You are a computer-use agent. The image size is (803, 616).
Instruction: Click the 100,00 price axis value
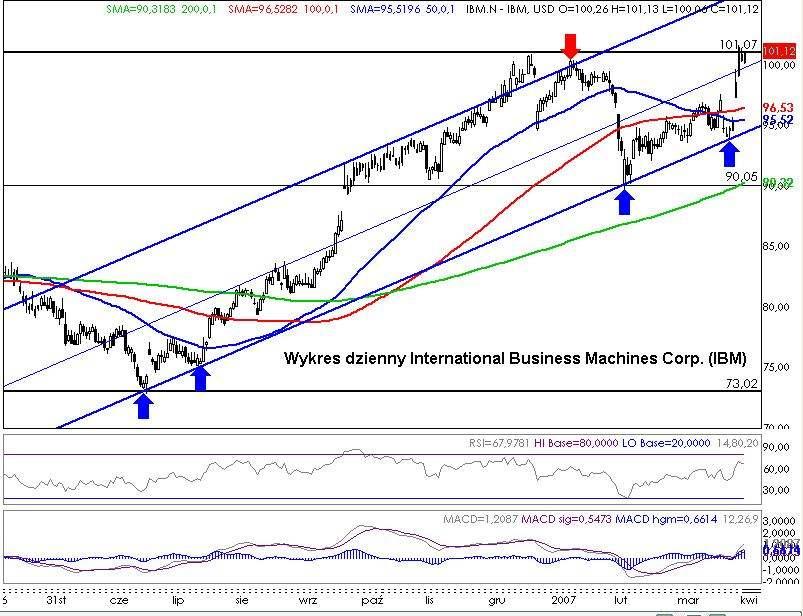(x=779, y=65)
